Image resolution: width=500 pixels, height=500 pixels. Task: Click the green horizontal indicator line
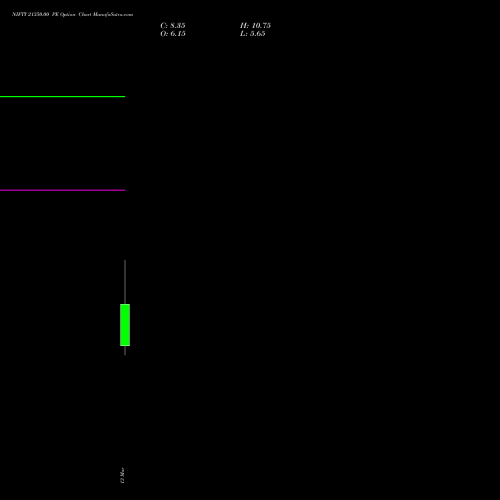coord(63,97)
